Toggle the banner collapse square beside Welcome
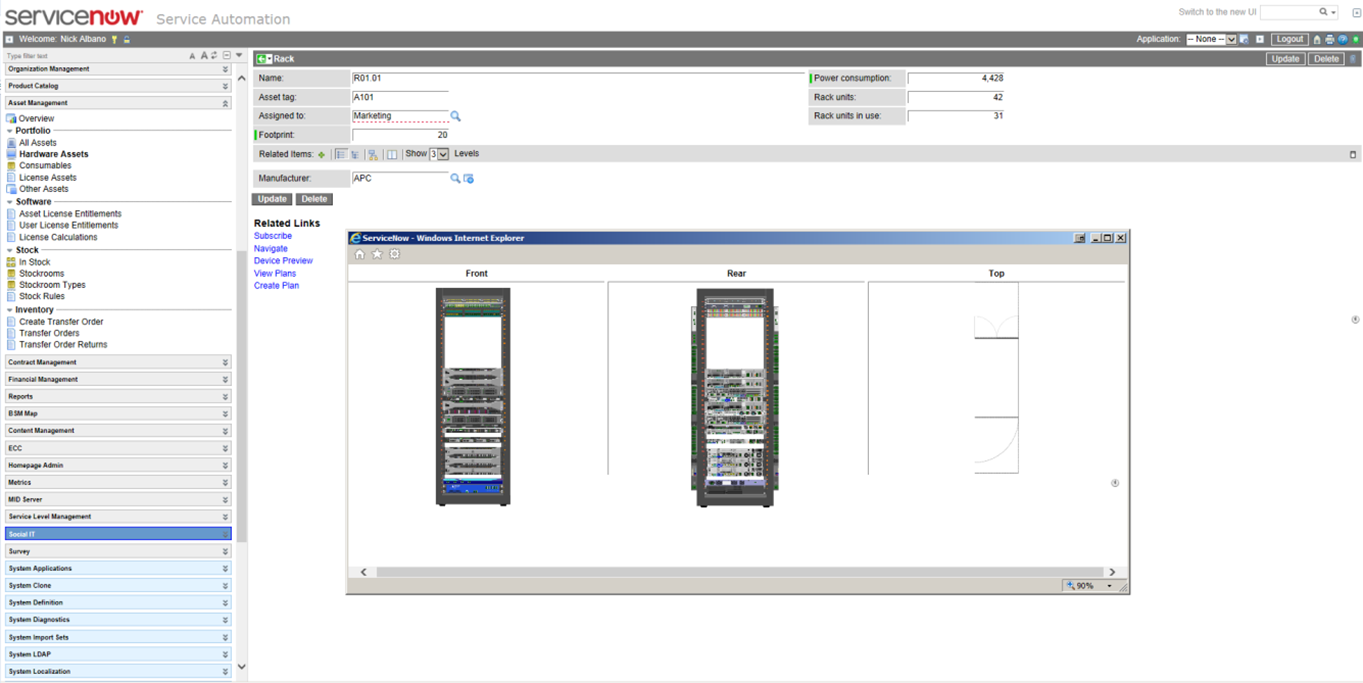 9,39
